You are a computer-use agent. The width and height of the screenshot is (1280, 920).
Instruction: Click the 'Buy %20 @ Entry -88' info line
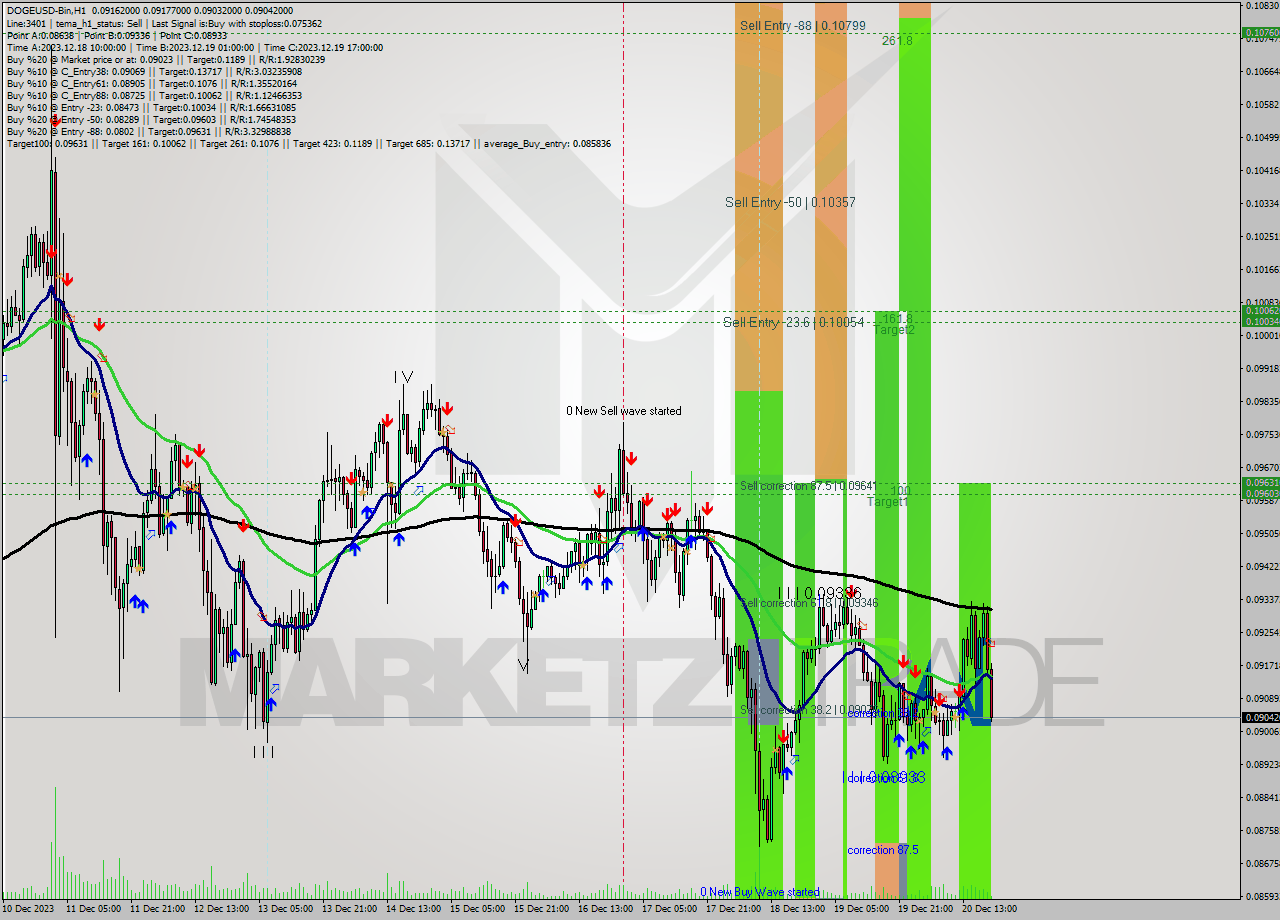(x=149, y=132)
